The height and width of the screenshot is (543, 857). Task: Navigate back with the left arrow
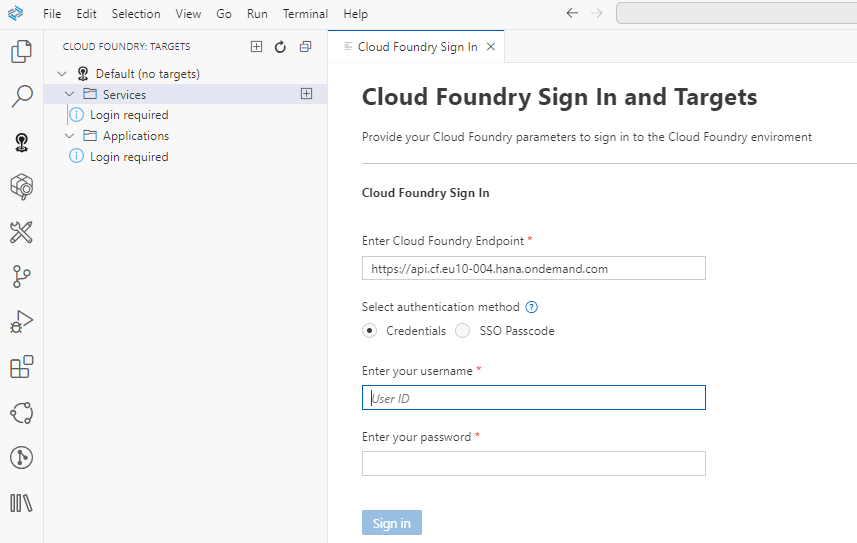[572, 13]
